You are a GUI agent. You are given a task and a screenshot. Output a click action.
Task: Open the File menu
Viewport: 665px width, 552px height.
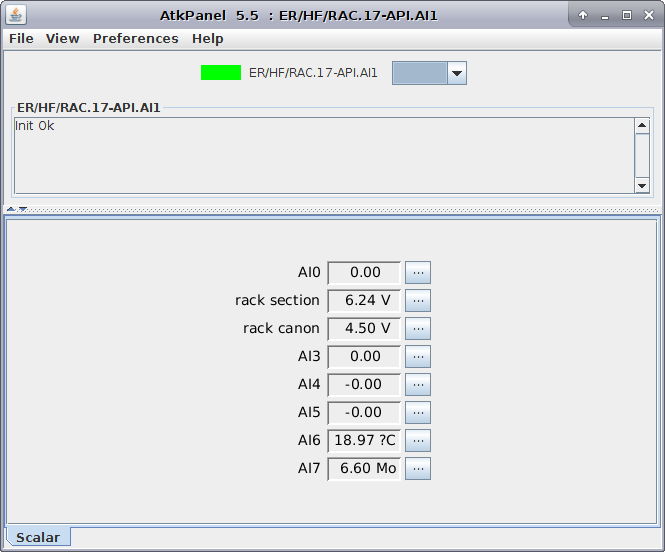coord(21,39)
